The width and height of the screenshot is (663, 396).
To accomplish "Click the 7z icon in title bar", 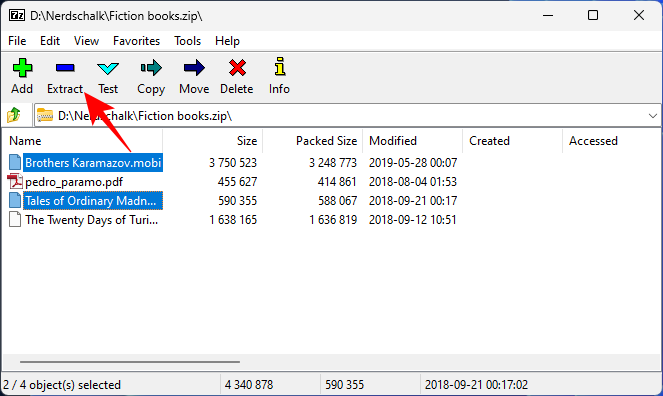I will (x=17, y=16).
